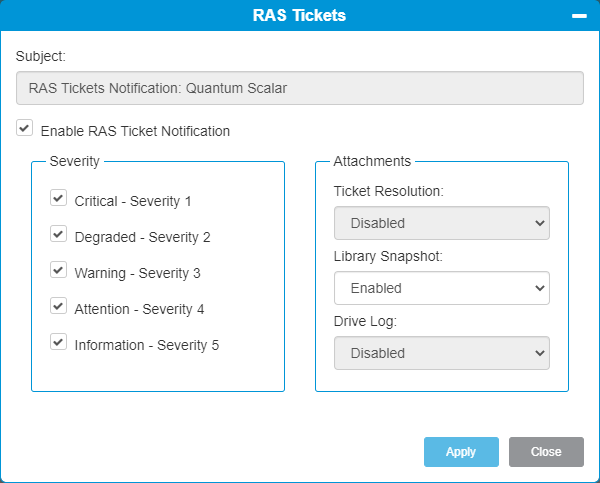
Task: Toggle the Enable RAS Ticket Notification checkbox
Action: [x=24, y=127]
